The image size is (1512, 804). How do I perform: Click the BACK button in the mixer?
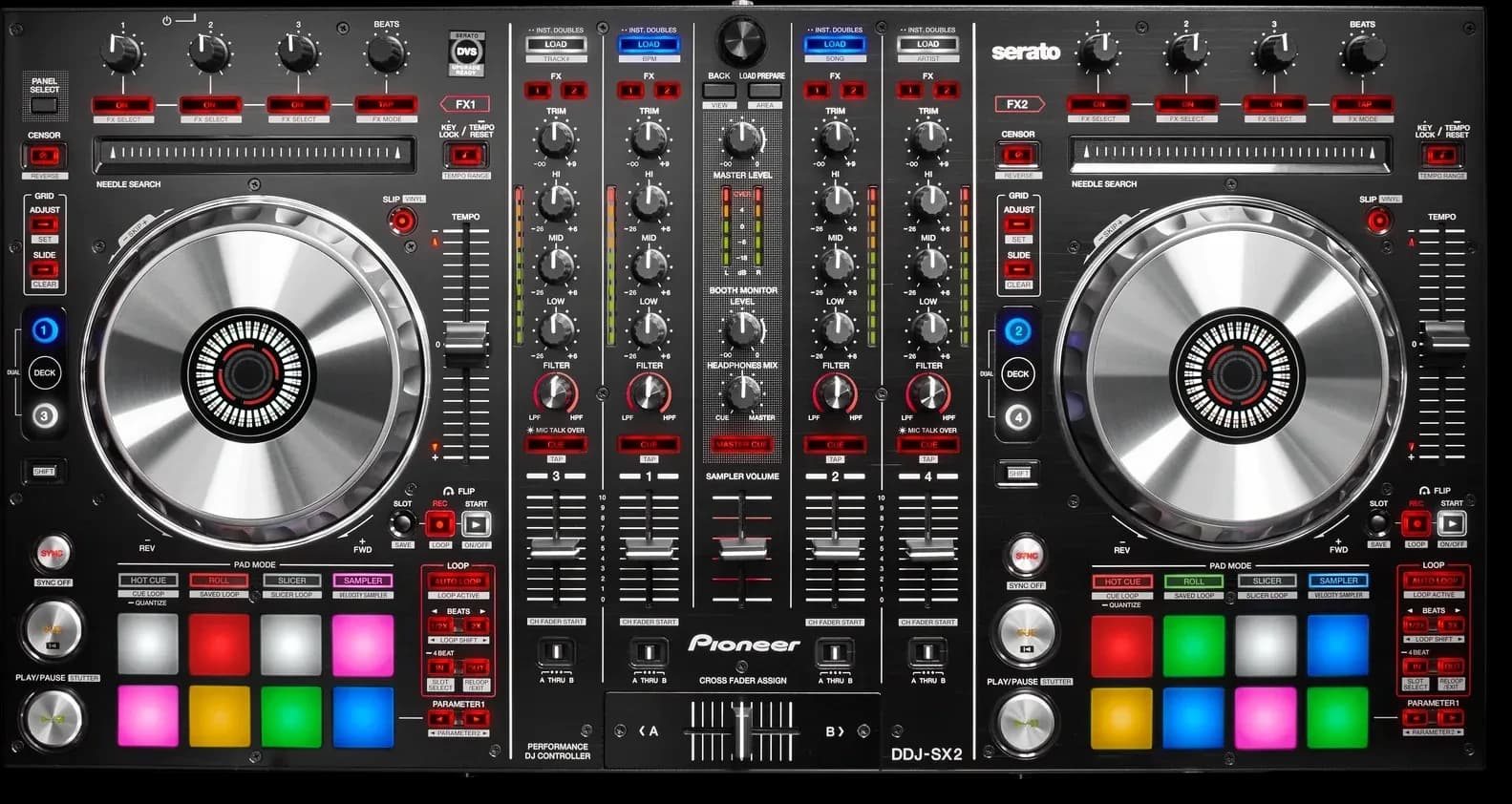coord(719,91)
